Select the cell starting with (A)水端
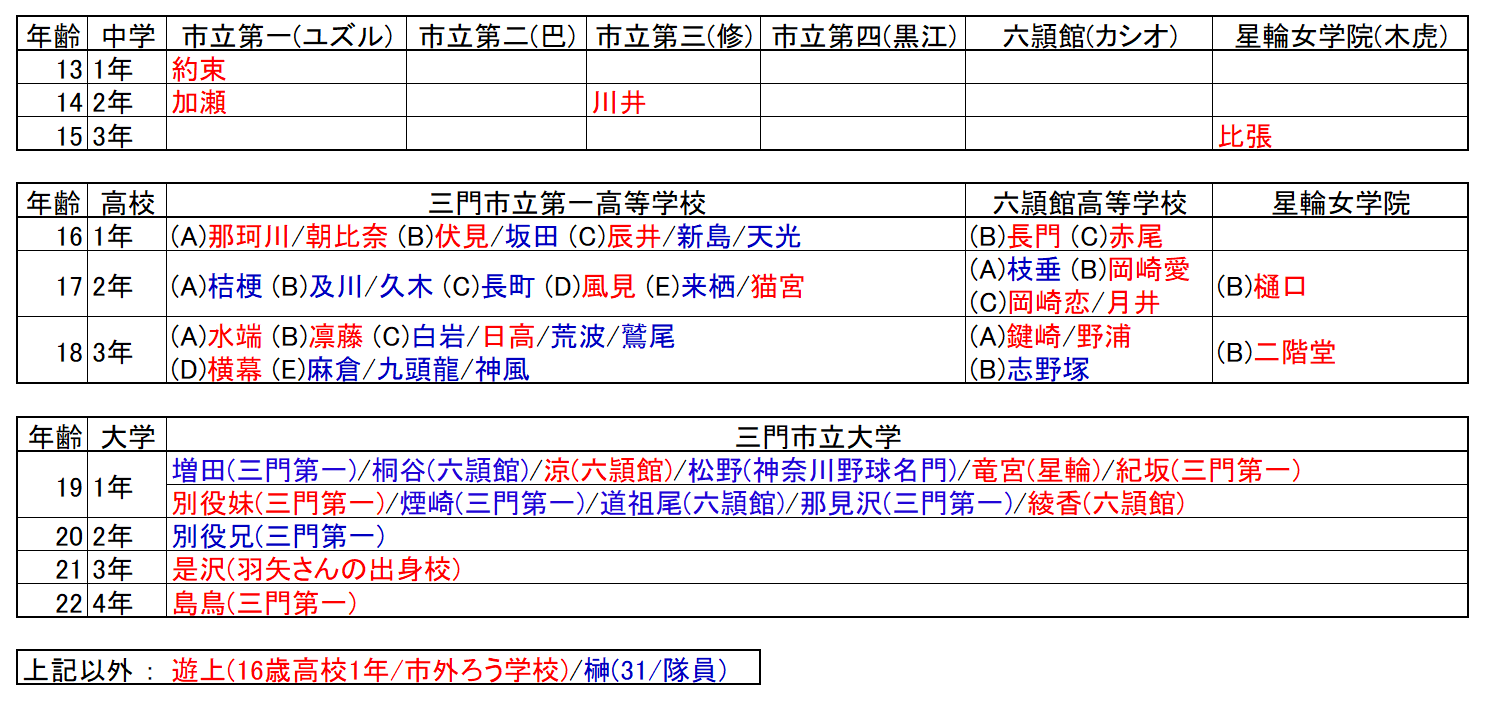Viewport: 1489px width, 709px height. [566, 350]
